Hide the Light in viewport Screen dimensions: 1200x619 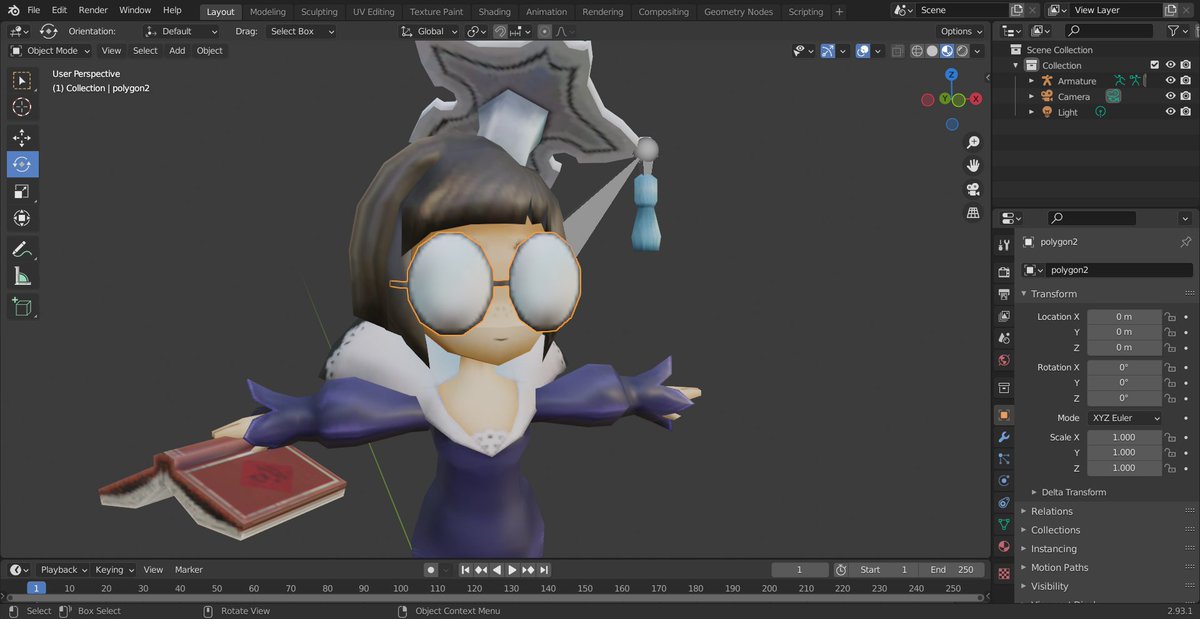(1170, 112)
